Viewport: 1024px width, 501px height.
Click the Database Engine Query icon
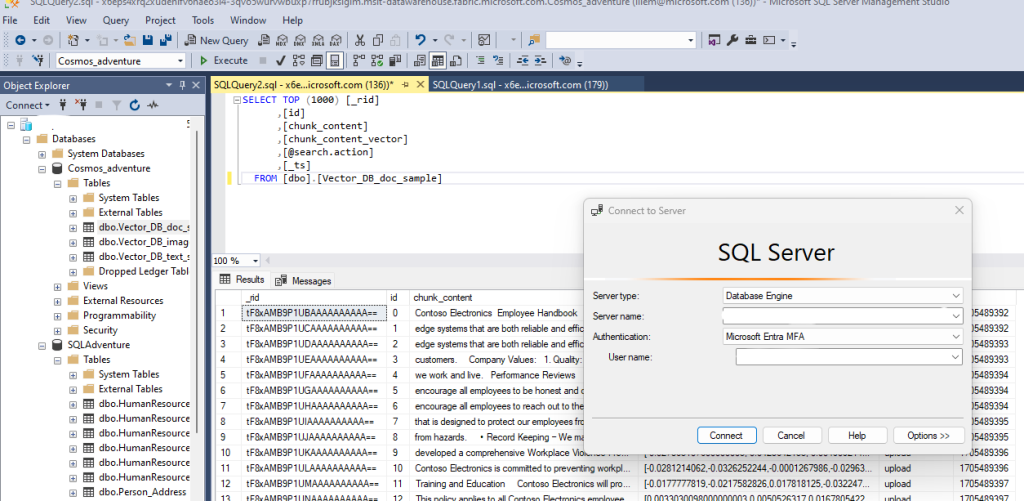pos(264,40)
